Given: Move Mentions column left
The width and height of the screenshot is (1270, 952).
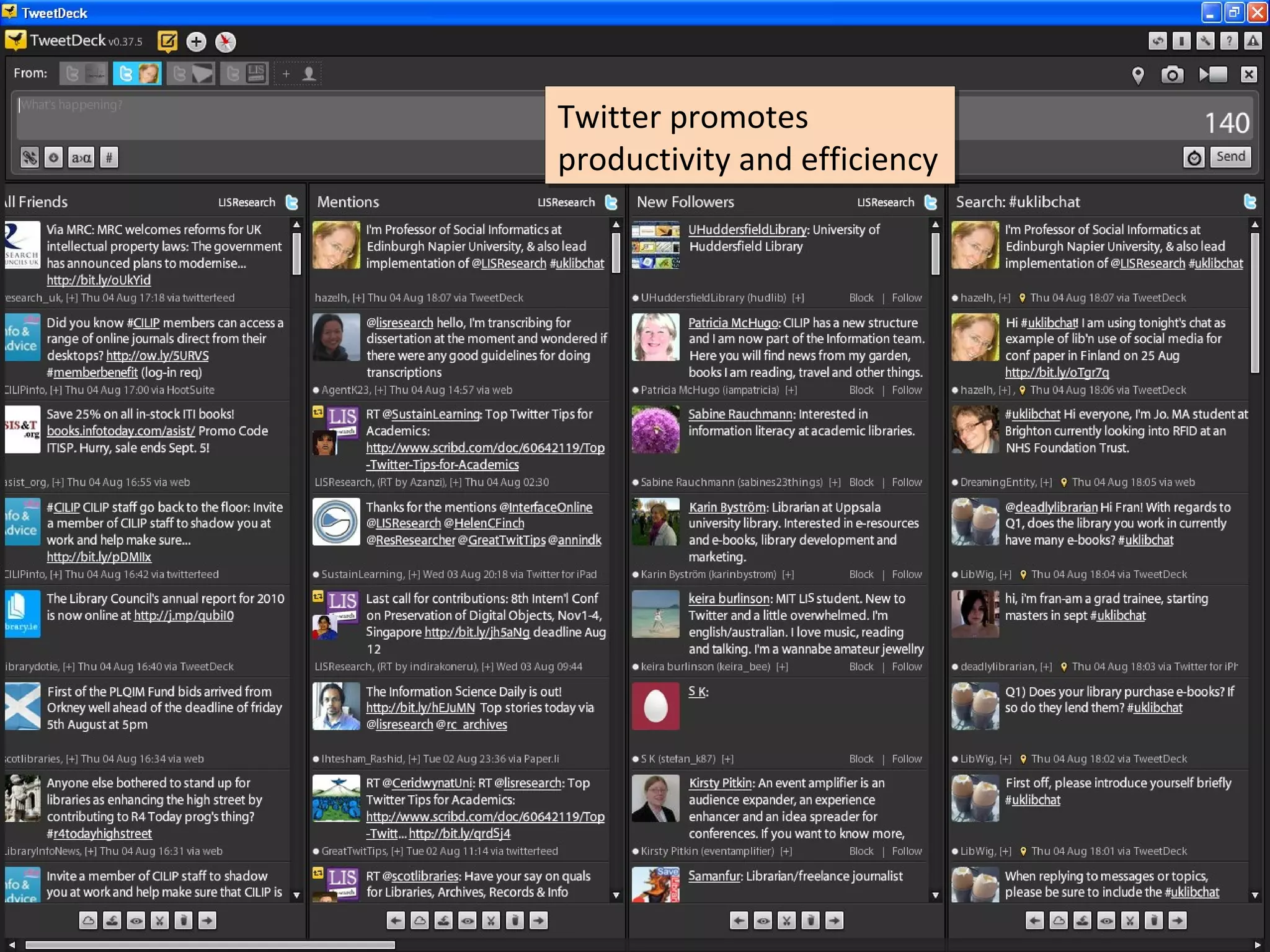Looking at the screenshot, I should pyautogui.click(x=396, y=920).
